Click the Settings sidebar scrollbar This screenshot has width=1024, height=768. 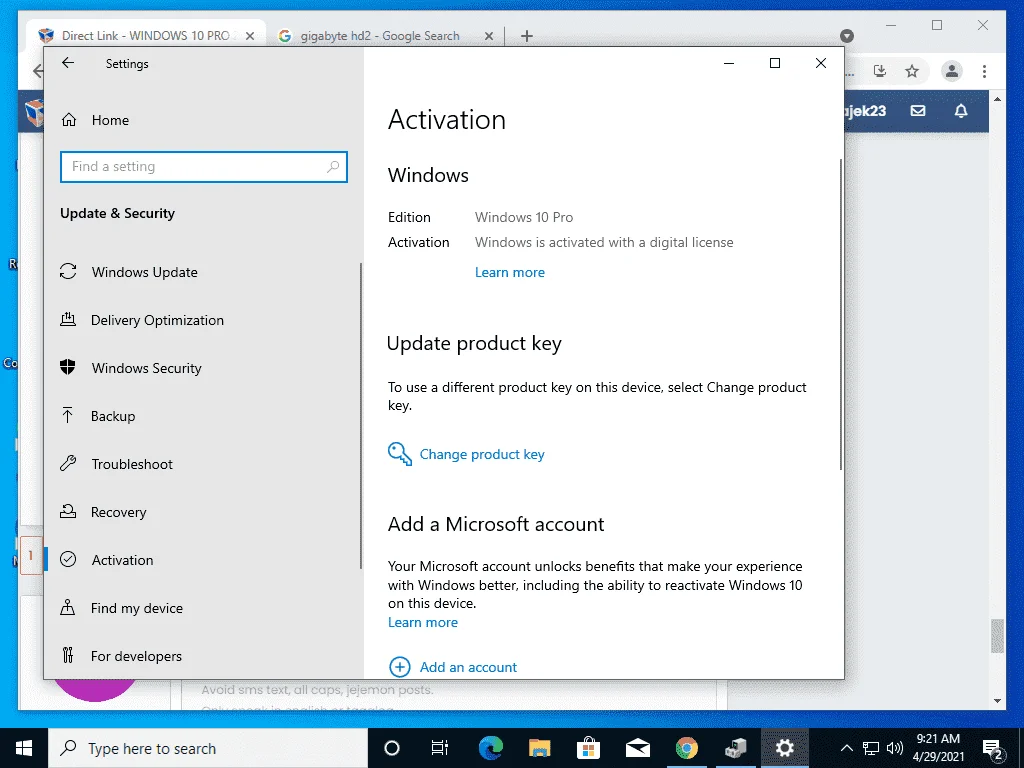pyautogui.click(x=360, y=416)
